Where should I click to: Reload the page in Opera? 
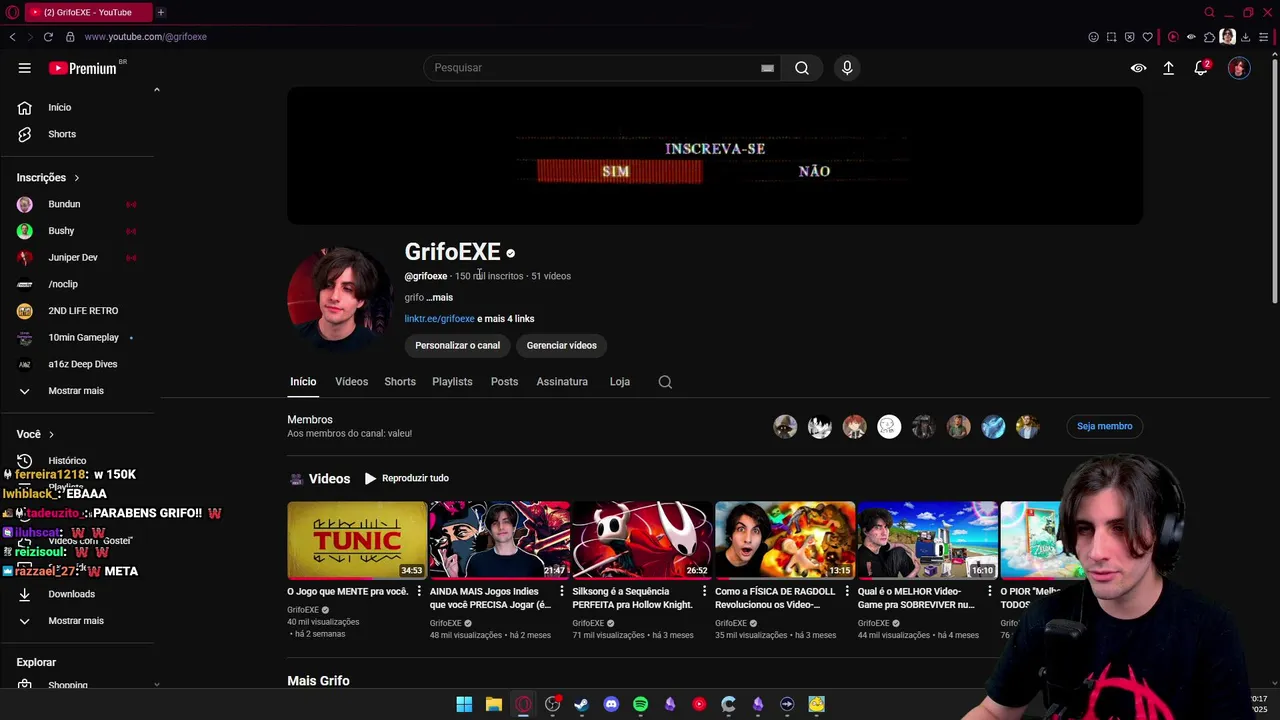pos(48,37)
